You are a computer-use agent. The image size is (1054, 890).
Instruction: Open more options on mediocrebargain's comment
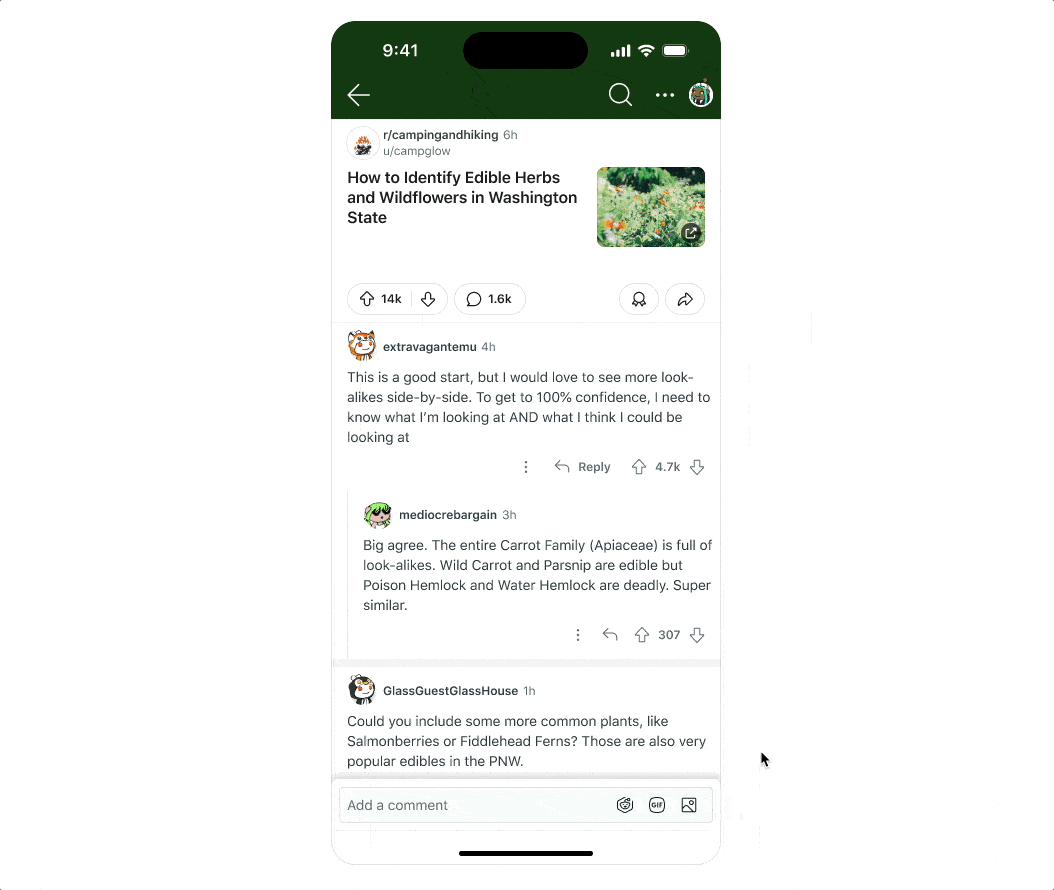click(577, 635)
